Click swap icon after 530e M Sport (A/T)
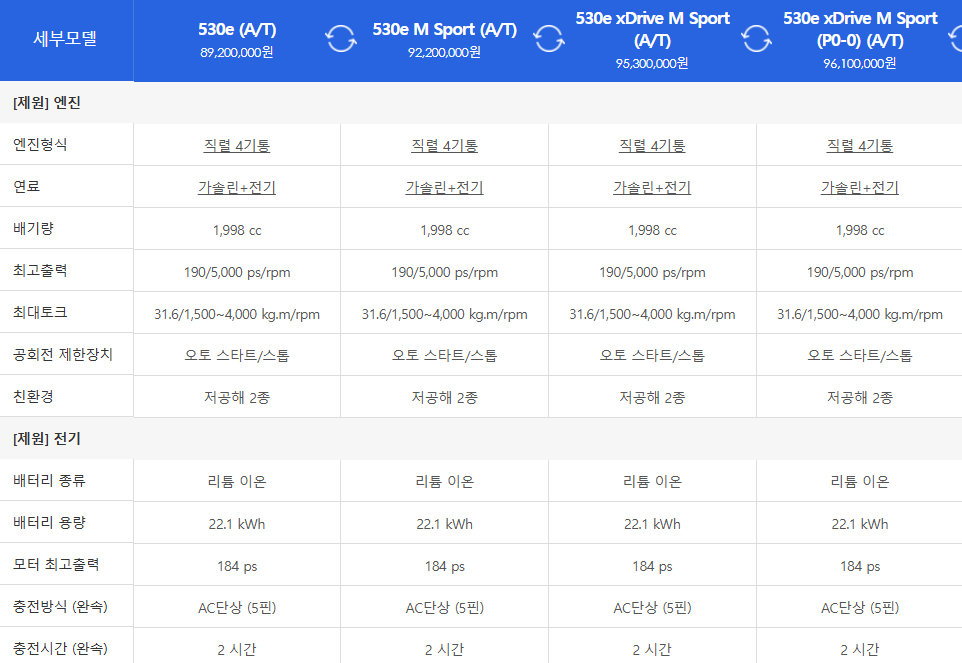This screenshot has height=663, width=962. tap(549, 39)
